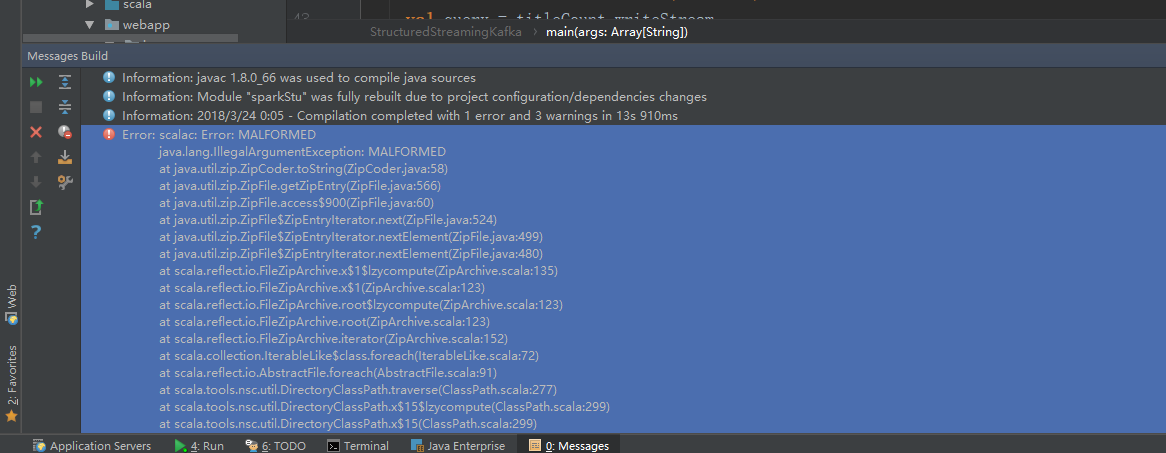
Task: Open the Java Enterprise tool tab
Action: pos(458,446)
